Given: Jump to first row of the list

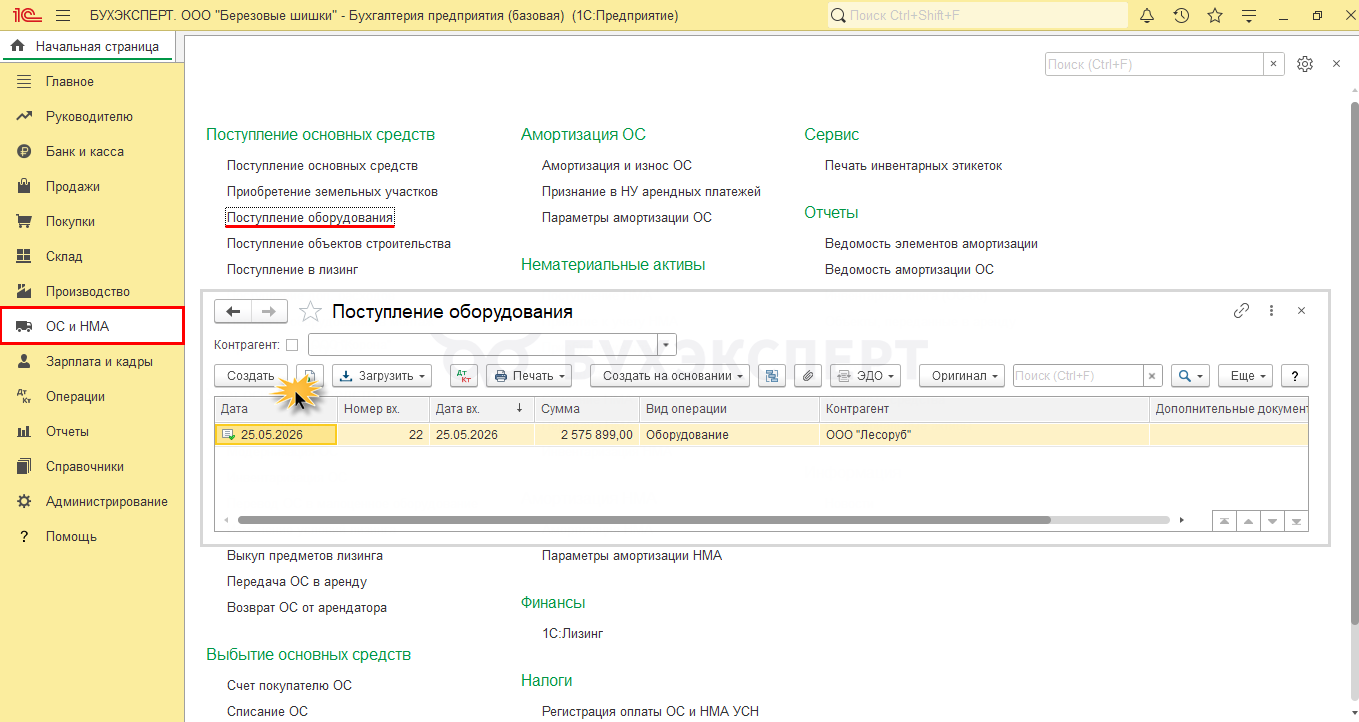Looking at the screenshot, I should [1223, 521].
